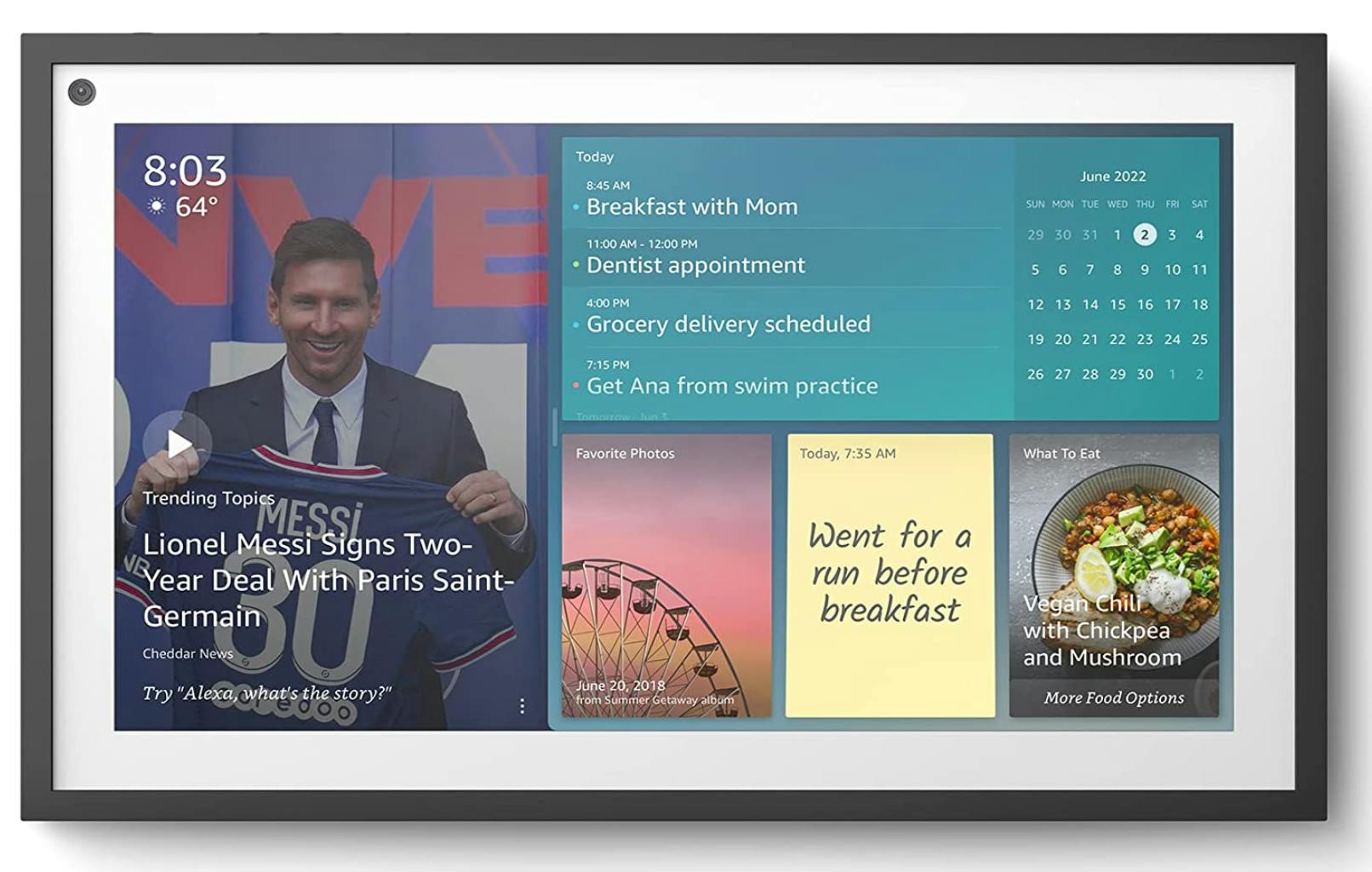Viewport: 1372px width, 872px height.
Task: Tap More Food Options
Action: [x=1113, y=698]
